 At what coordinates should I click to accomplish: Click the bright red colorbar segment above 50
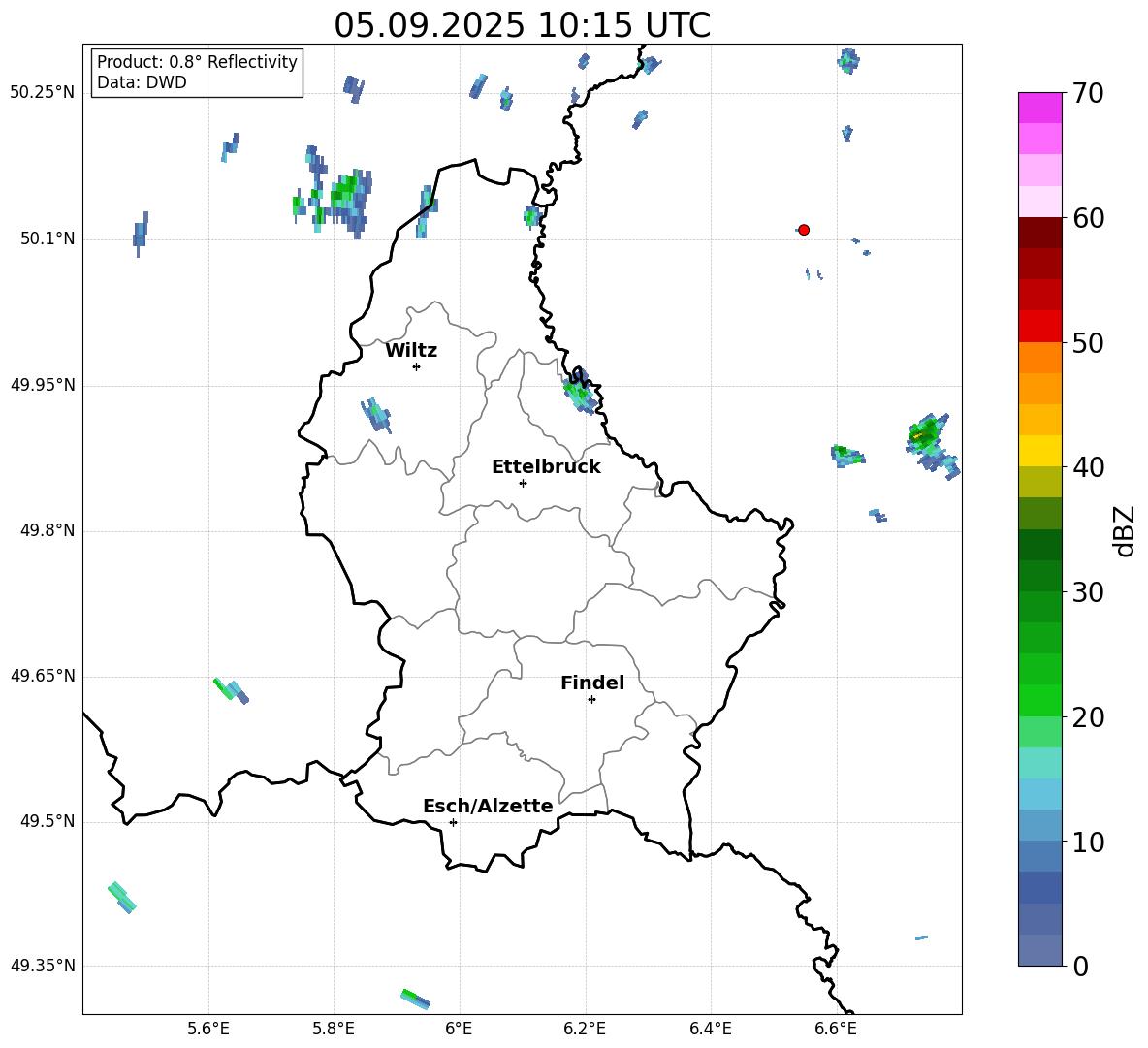(1039, 327)
